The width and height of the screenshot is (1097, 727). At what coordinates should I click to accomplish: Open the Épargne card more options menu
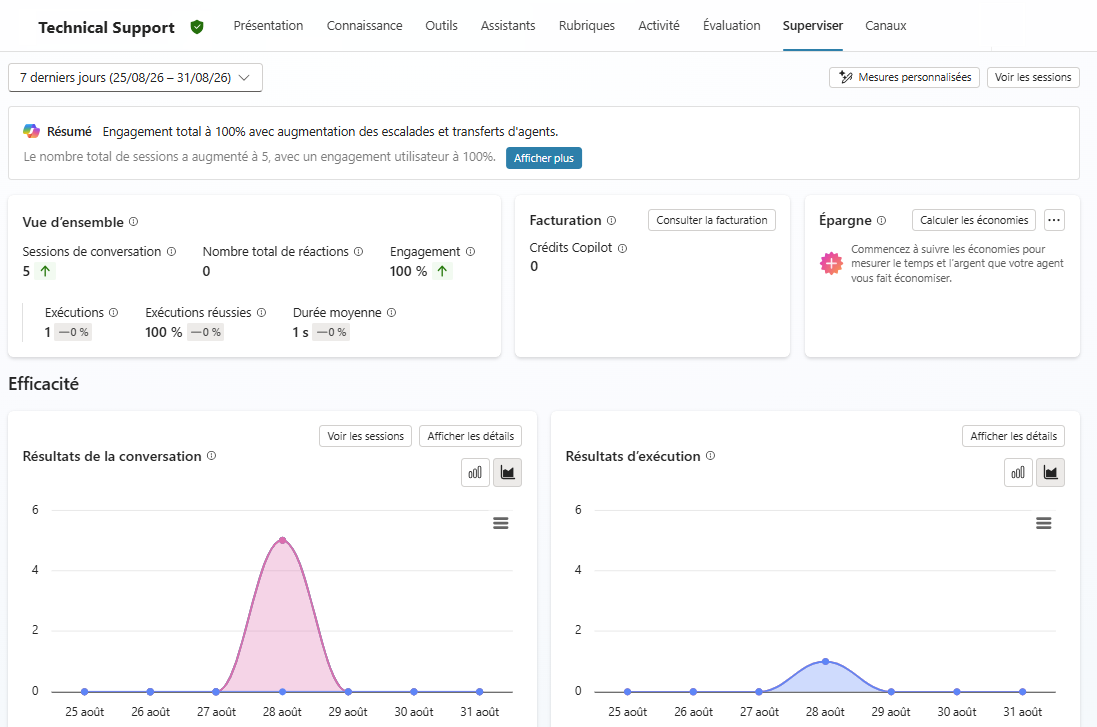pyautogui.click(x=1054, y=220)
